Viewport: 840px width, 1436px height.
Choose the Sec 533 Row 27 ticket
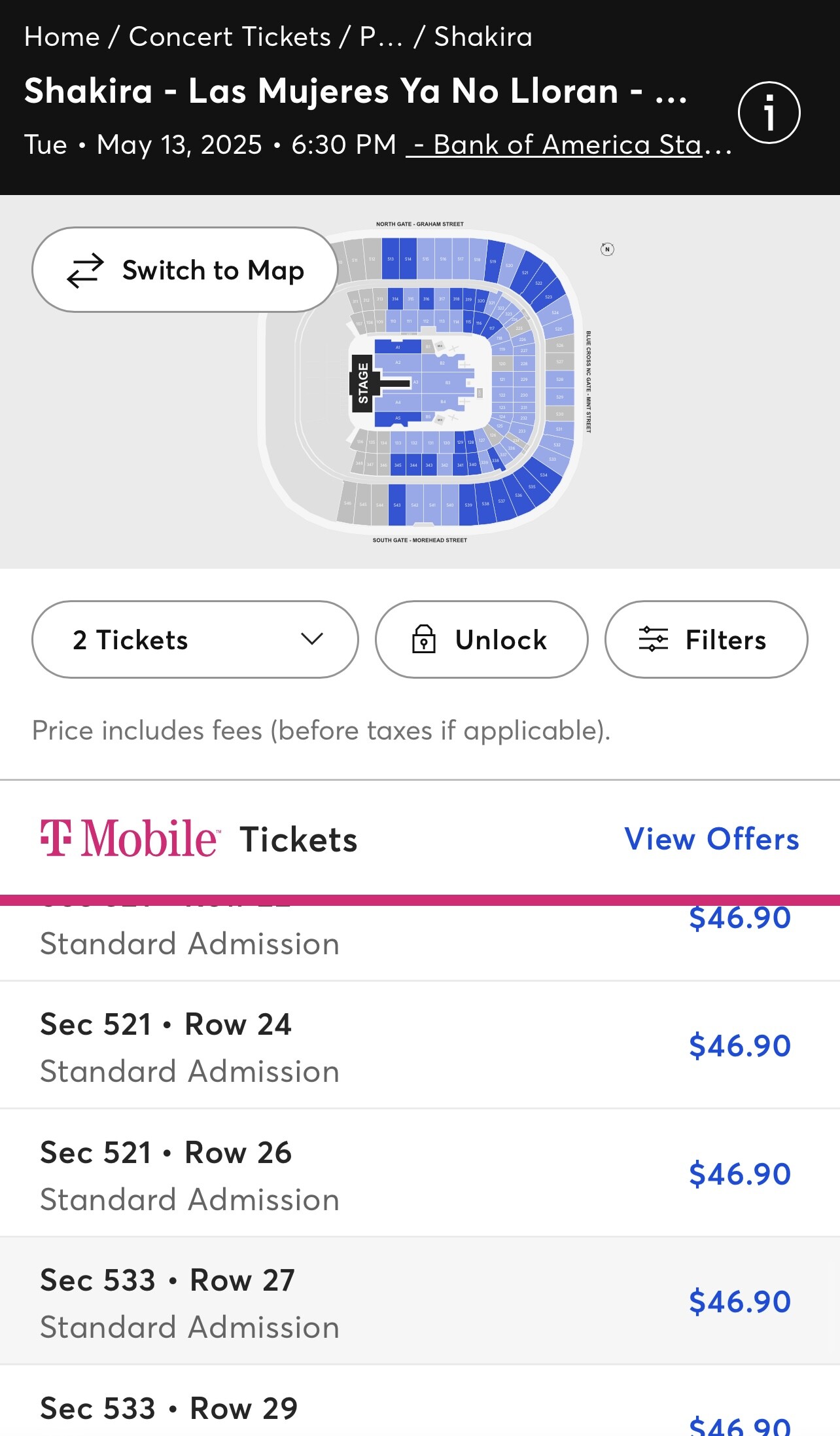click(x=419, y=1301)
